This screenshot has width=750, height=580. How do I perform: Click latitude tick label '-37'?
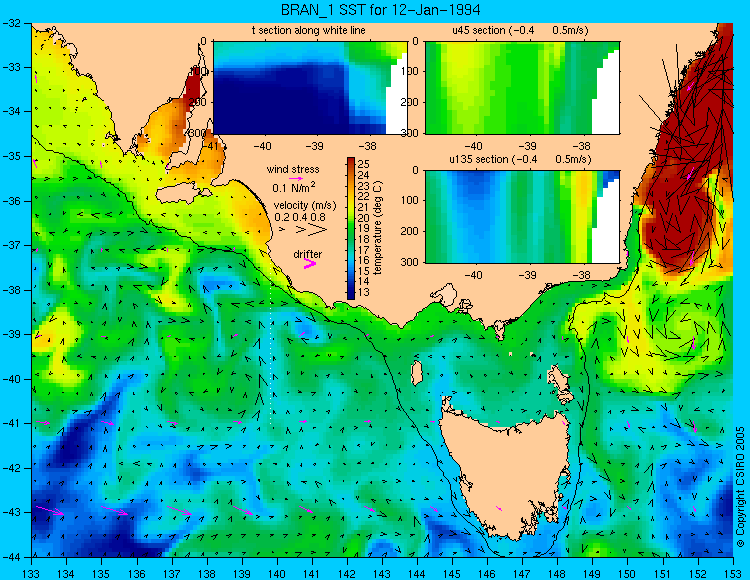(11, 245)
